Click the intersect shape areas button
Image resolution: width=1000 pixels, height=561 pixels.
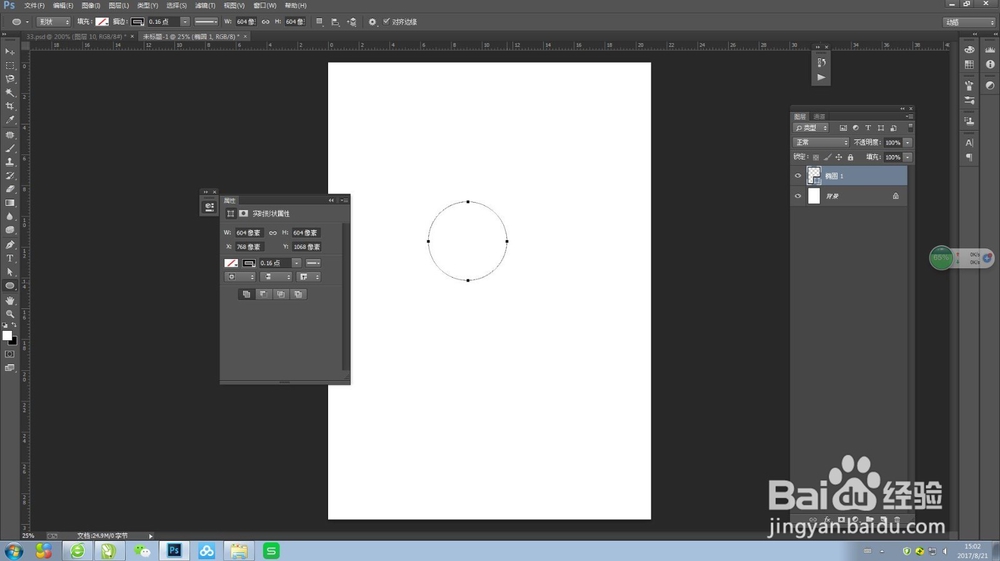tap(281, 294)
